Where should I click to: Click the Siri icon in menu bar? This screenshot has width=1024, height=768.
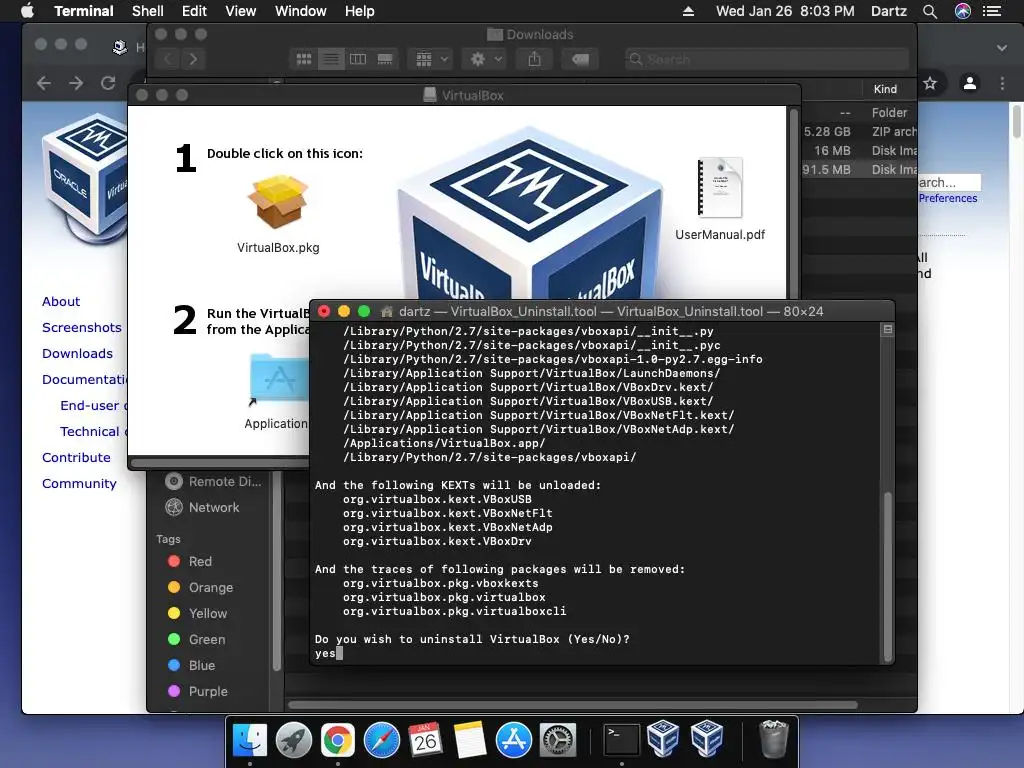pos(963,11)
